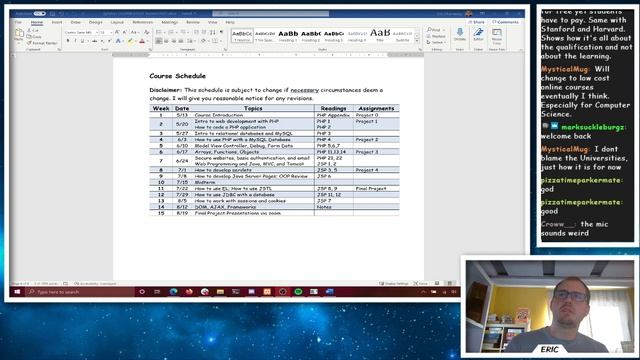640x360 pixels.
Task: Click Increase Font Size icon
Action: coord(117,32)
